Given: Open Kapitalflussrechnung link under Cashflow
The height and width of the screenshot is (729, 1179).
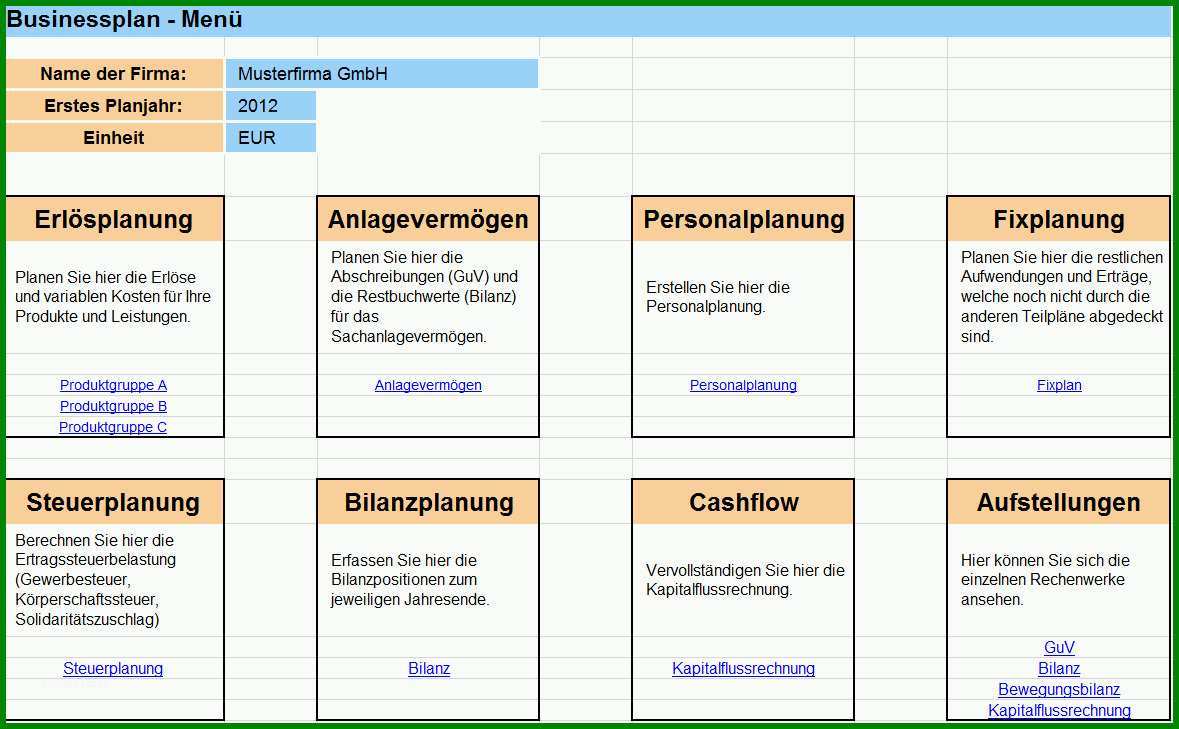Looking at the screenshot, I should coord(743,668).
